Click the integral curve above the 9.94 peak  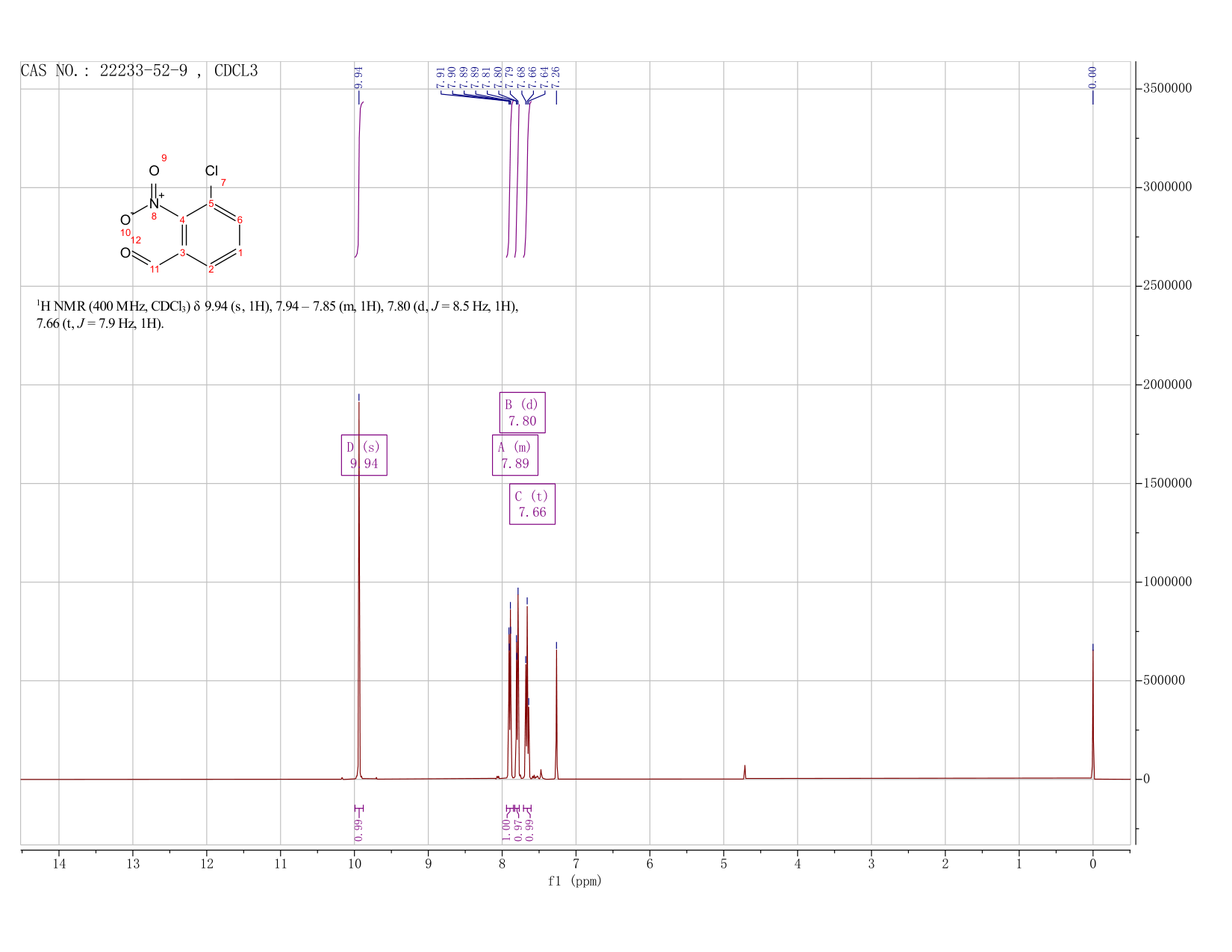point(359,179)
